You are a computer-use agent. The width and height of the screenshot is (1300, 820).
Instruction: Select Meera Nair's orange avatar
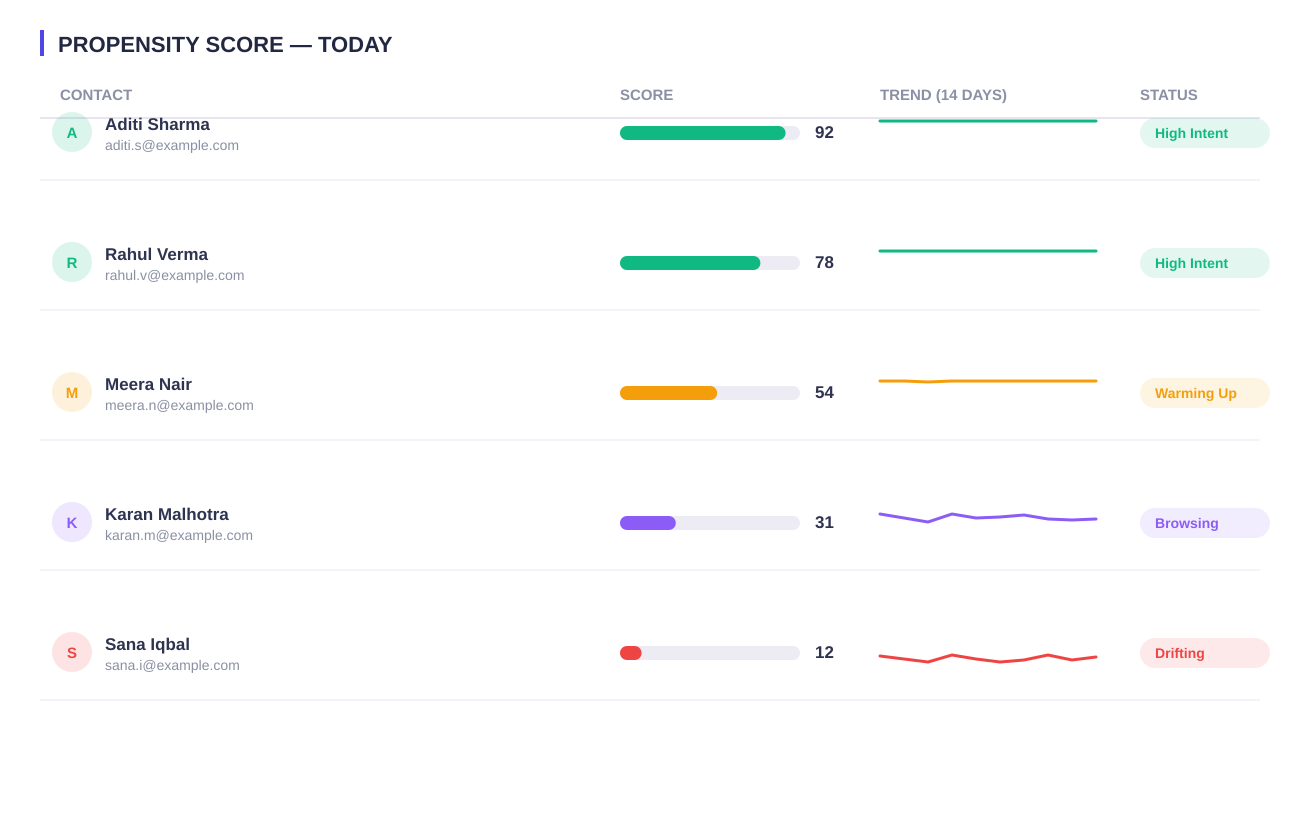(72, 392)
